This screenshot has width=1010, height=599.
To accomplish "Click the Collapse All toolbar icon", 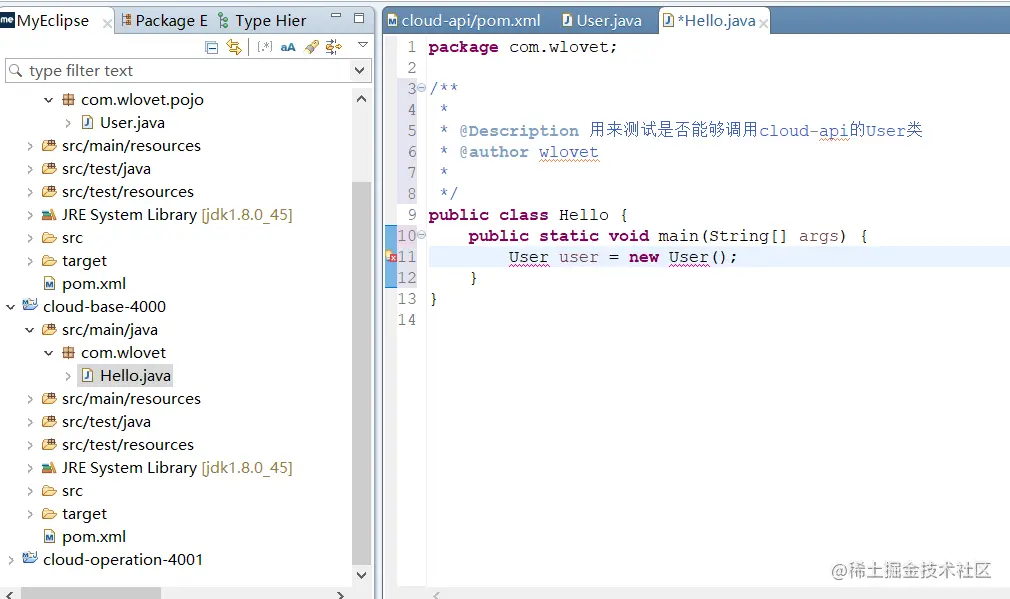I will tap(211, 47).
